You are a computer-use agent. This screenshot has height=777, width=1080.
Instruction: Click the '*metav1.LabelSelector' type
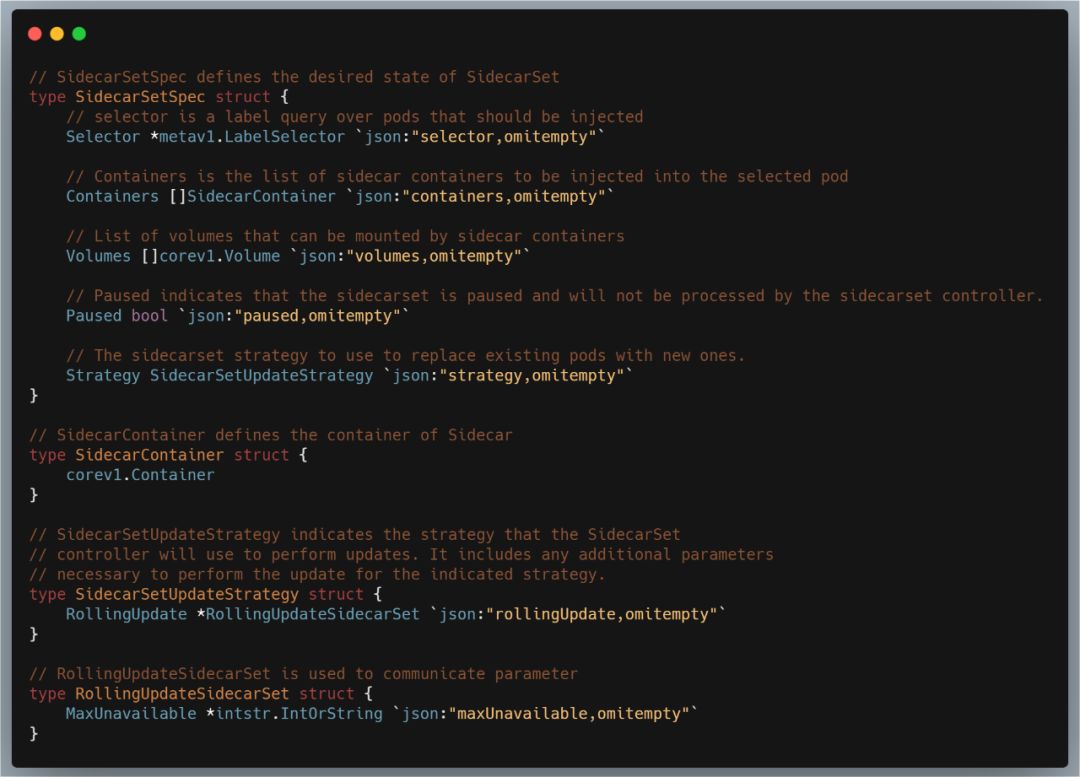coord(247,137)
